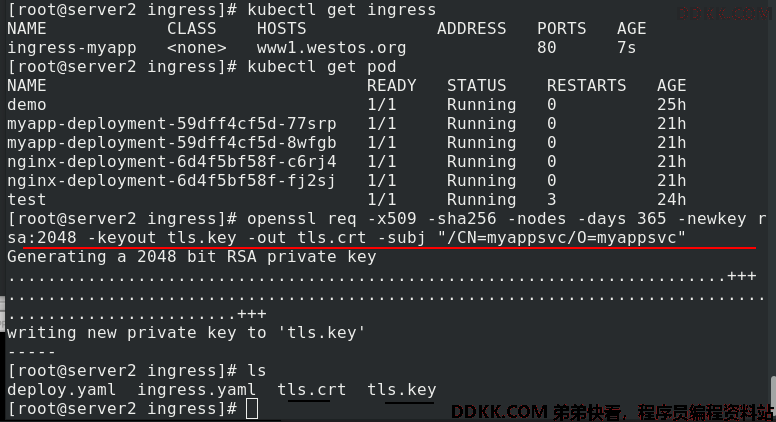Click the test pod row name
Screen dimensions: 776x422
(x=27, y=200)
